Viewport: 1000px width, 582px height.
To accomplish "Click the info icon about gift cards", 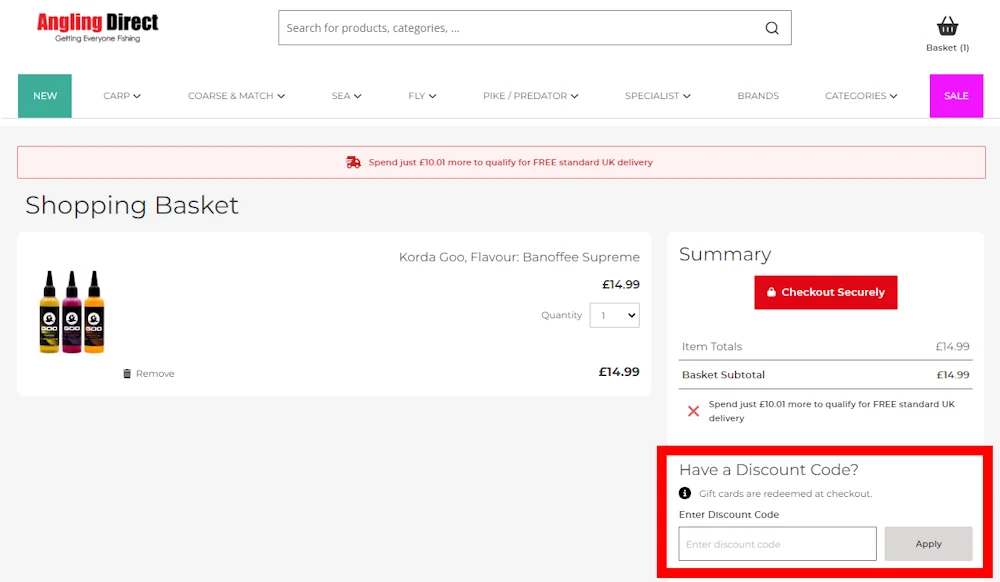I will coord(685,493).
